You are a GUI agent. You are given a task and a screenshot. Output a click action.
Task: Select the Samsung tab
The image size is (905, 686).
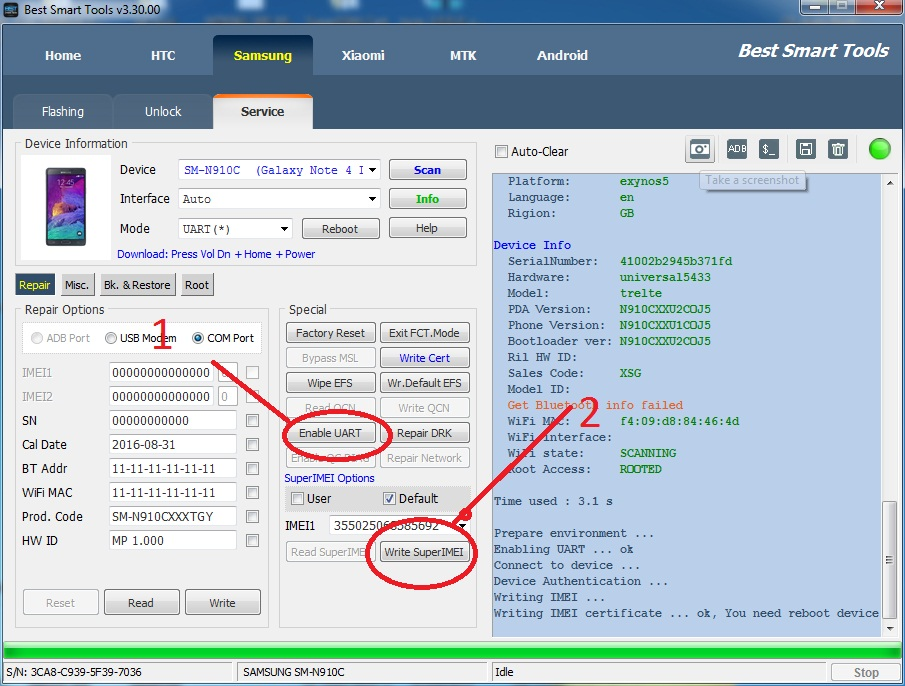263,55
